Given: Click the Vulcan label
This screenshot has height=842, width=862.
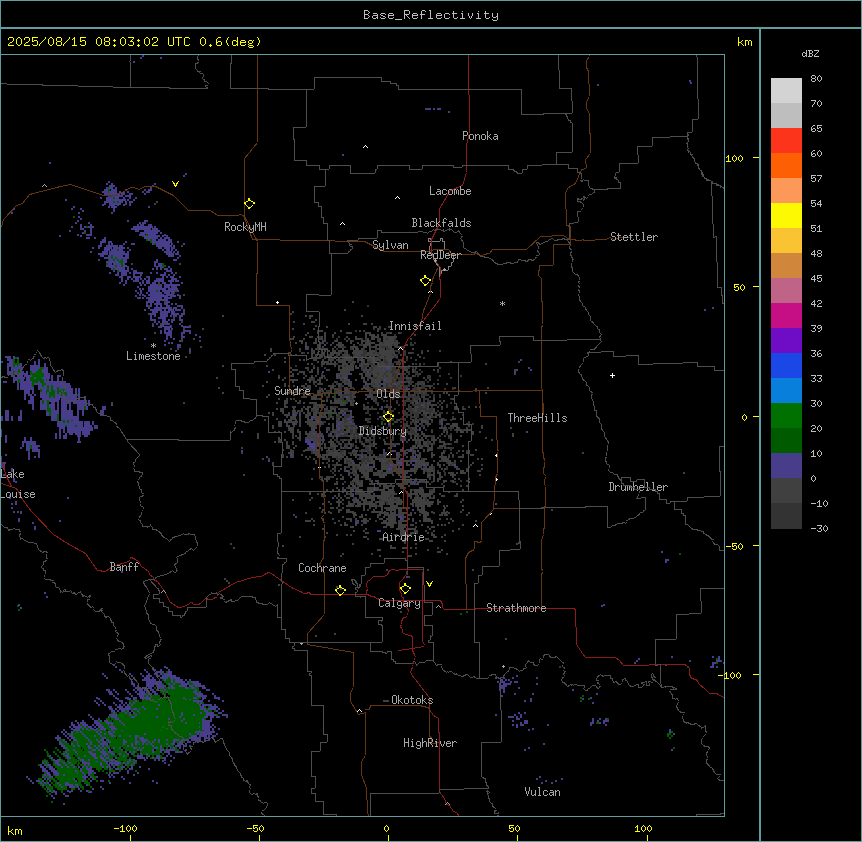Looking at the screenshot, I should 542,792.
